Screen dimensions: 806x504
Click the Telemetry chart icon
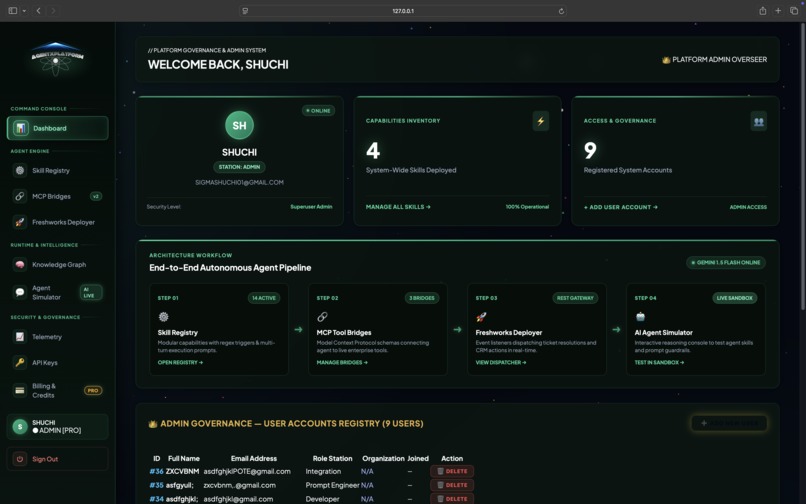[x=20, y=337]
